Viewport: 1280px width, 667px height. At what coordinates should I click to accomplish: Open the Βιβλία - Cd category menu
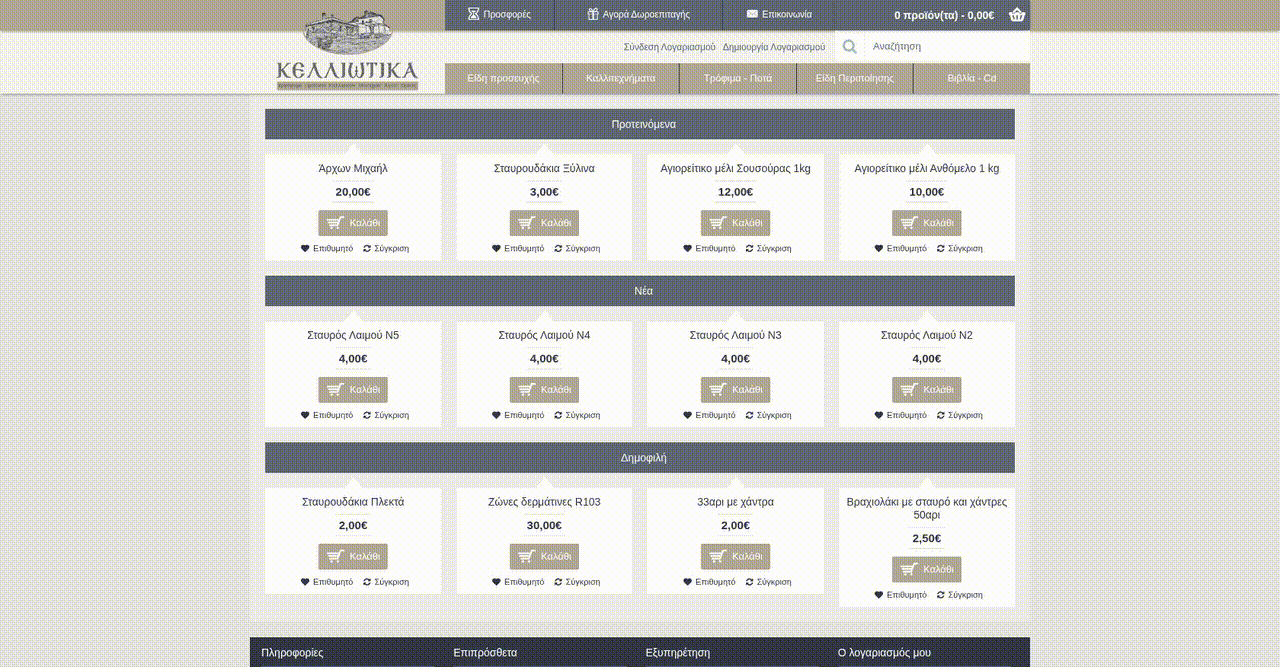972,78
